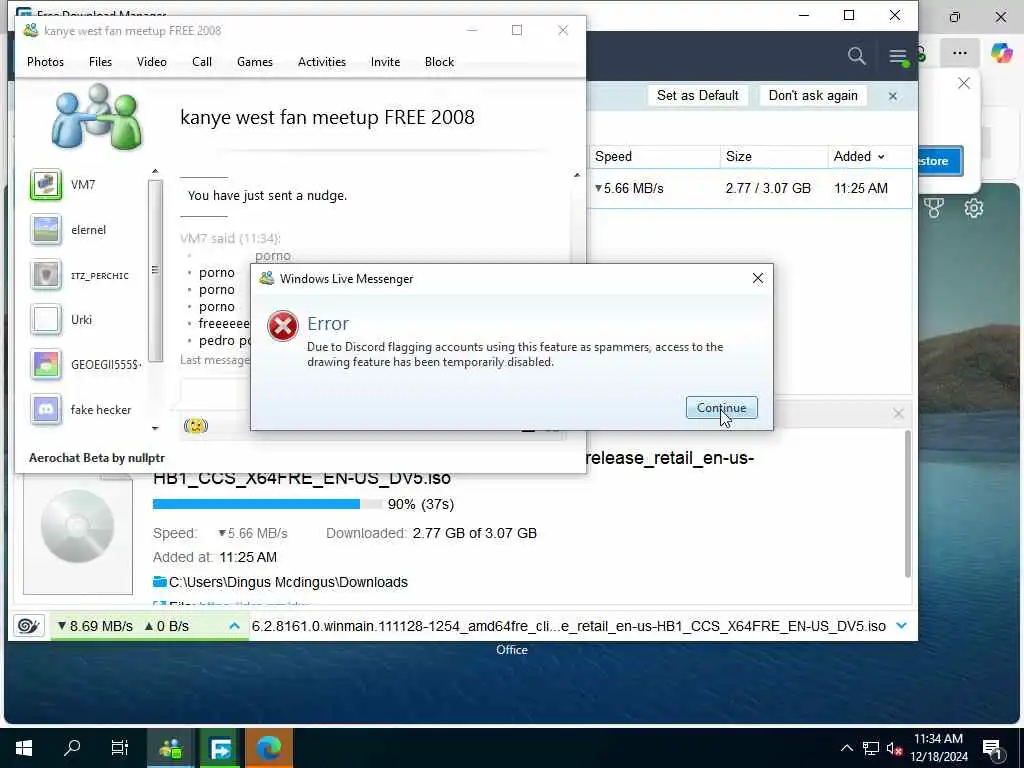Switch to Free Download Manager taskbar icon

point(220,748)
